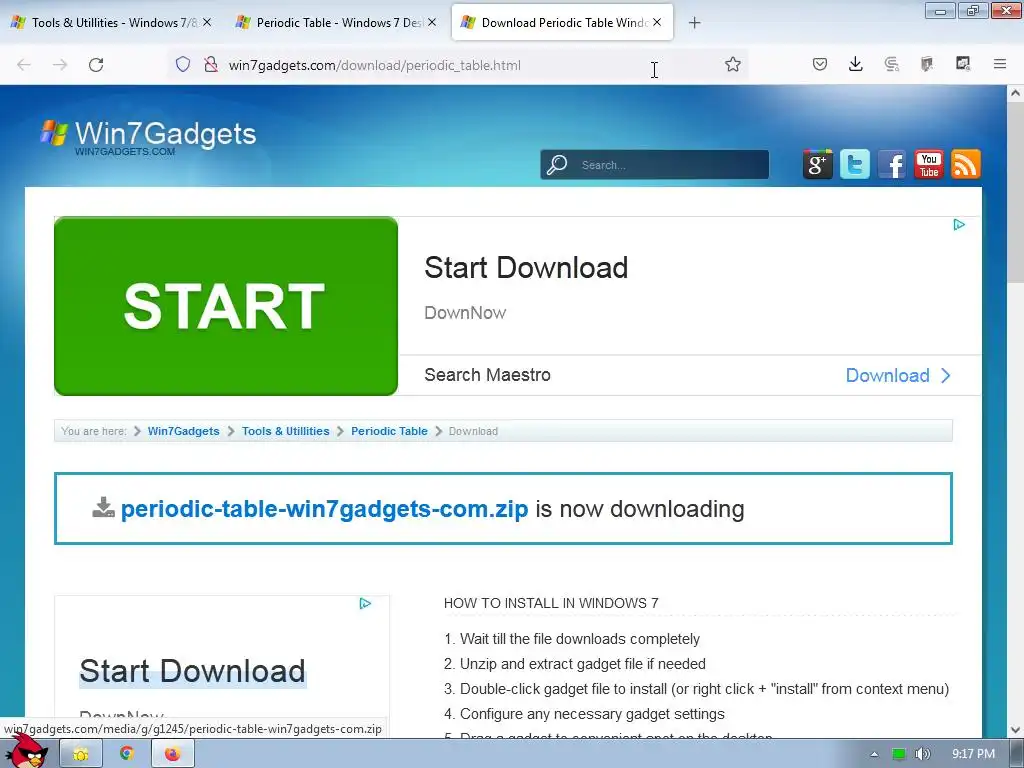Close the Periodic Table tab
This screenshot has height=768, width=1024.
[x=432, y=22]
